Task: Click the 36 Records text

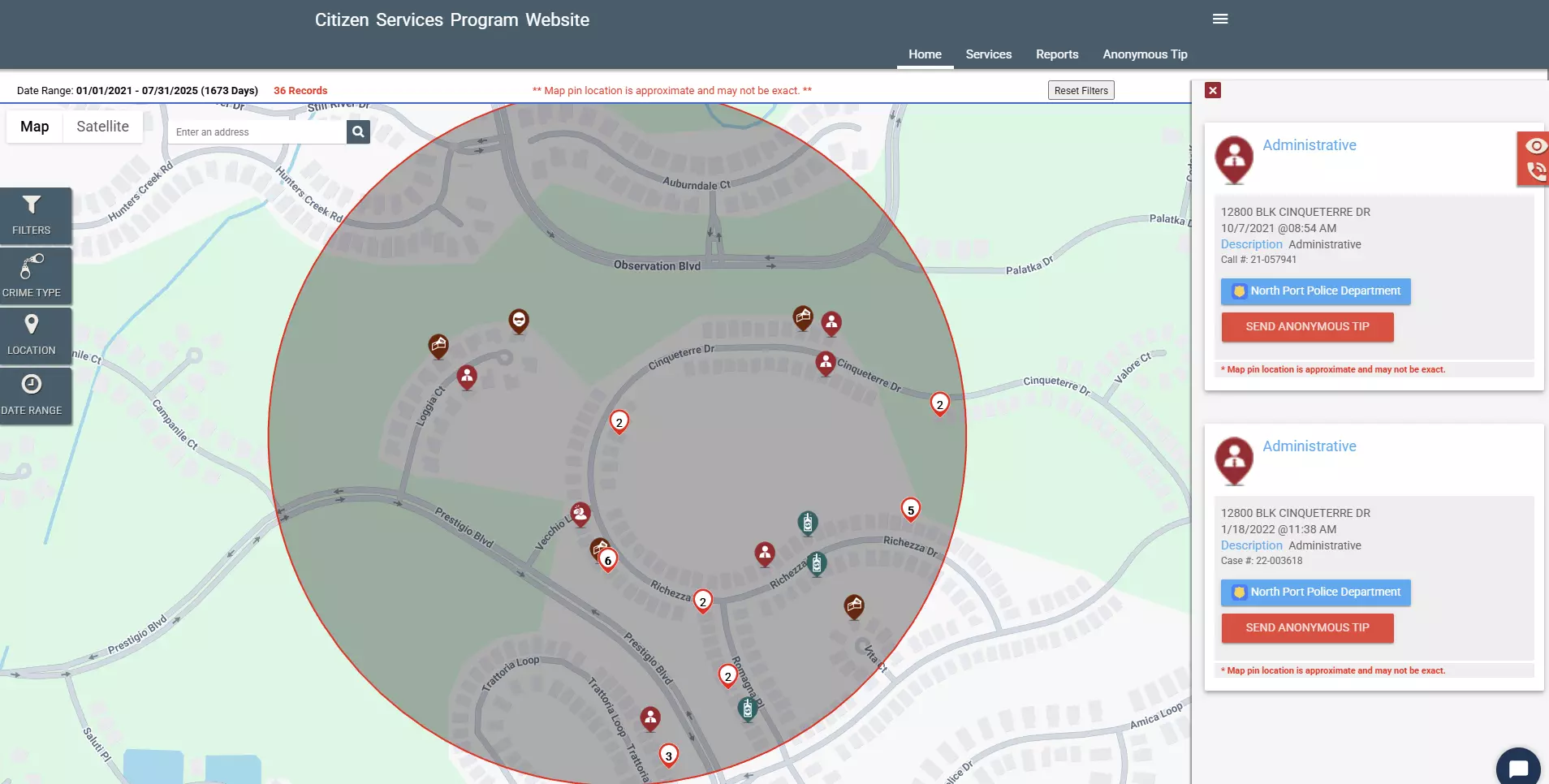Action: click(x=300, y=91)
